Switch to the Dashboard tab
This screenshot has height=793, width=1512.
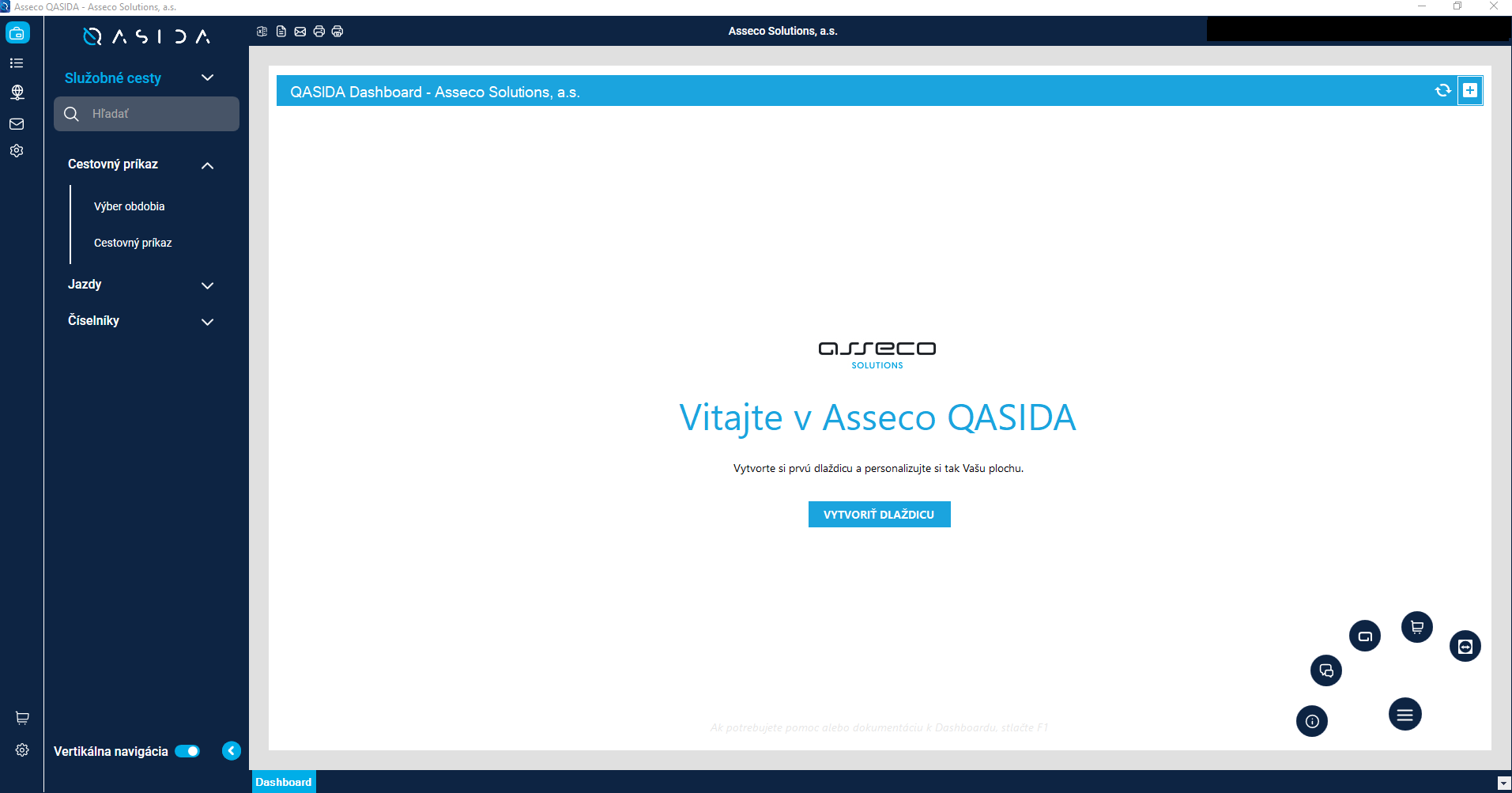283,781
